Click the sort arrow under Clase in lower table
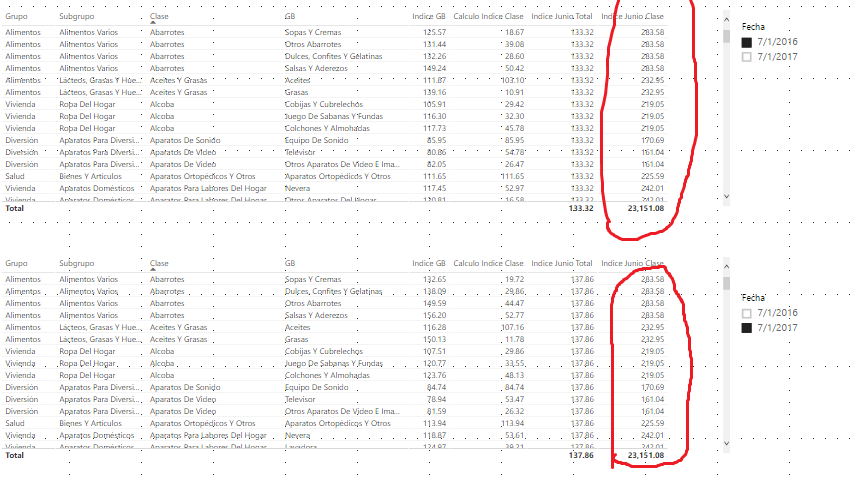This screenshot has width=855, height=478. pyautogui.click(x=153, y=270)
